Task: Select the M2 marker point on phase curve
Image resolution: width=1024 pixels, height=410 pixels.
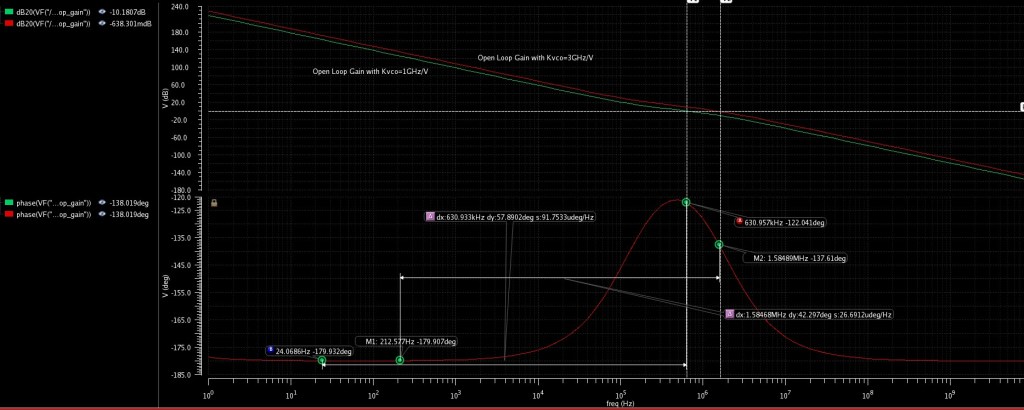Action: coord(719,244)
